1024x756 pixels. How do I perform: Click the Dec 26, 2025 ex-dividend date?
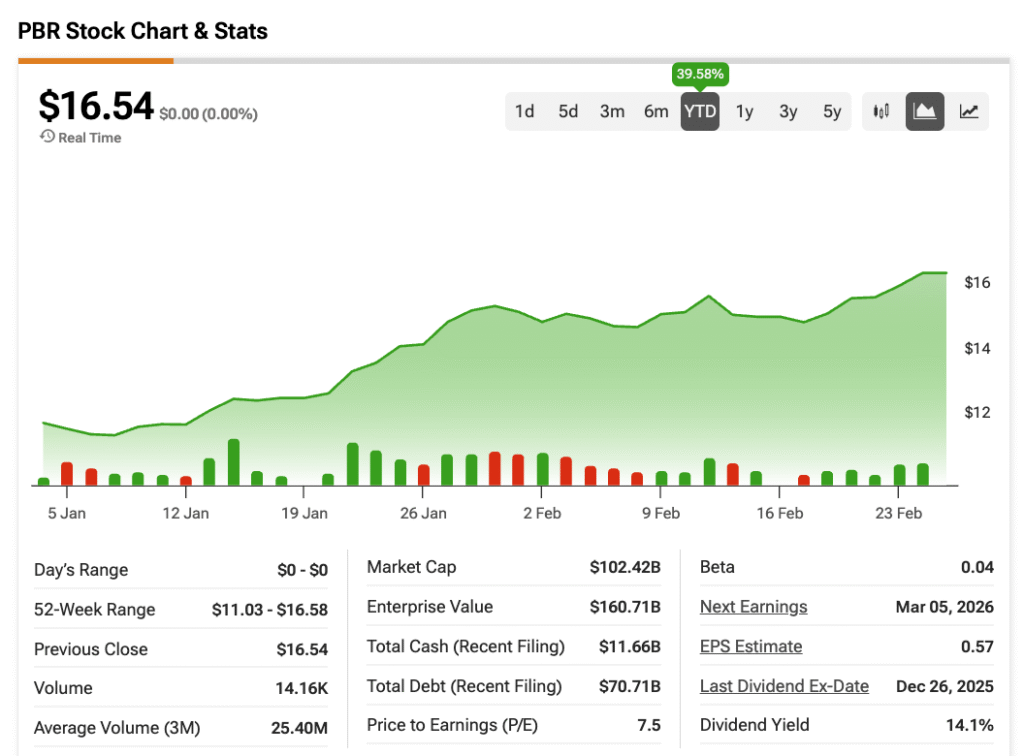944,686
